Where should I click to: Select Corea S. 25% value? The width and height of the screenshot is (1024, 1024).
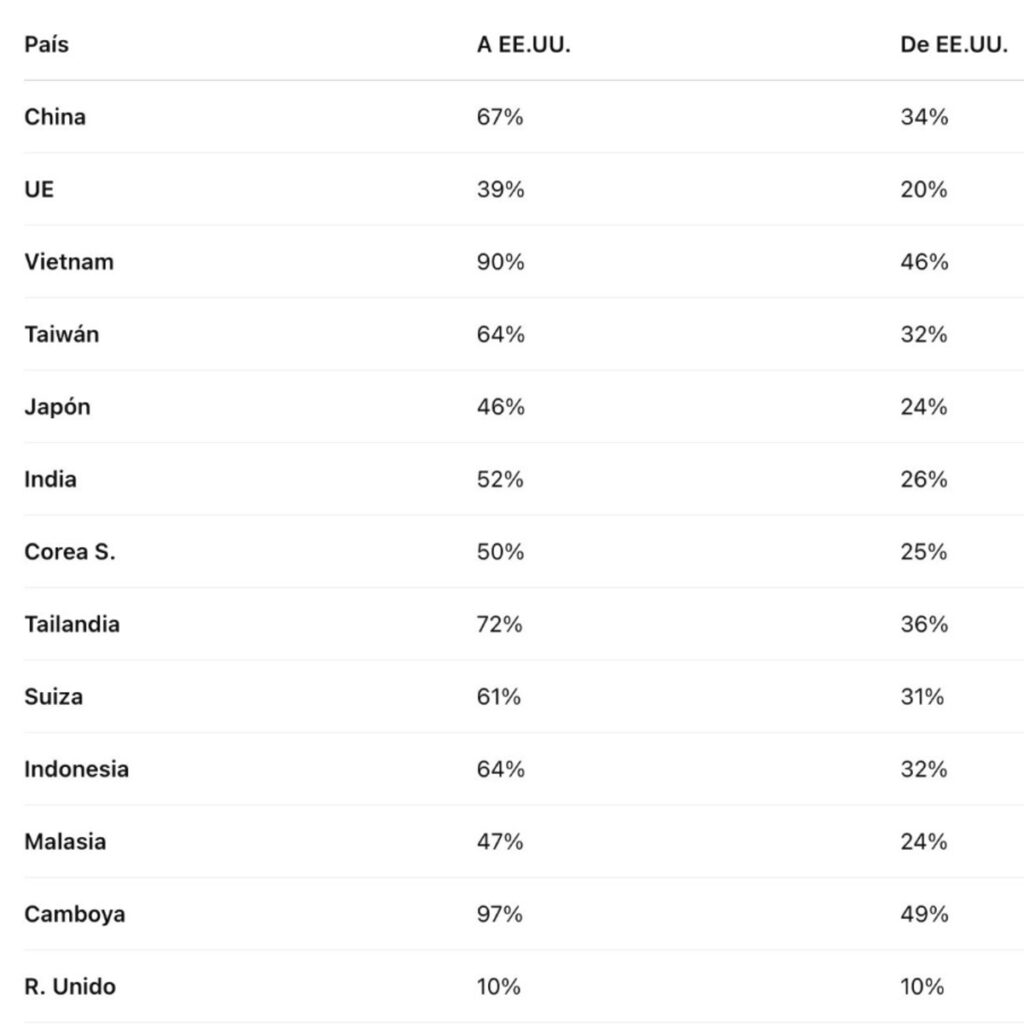tap(923, 552)
